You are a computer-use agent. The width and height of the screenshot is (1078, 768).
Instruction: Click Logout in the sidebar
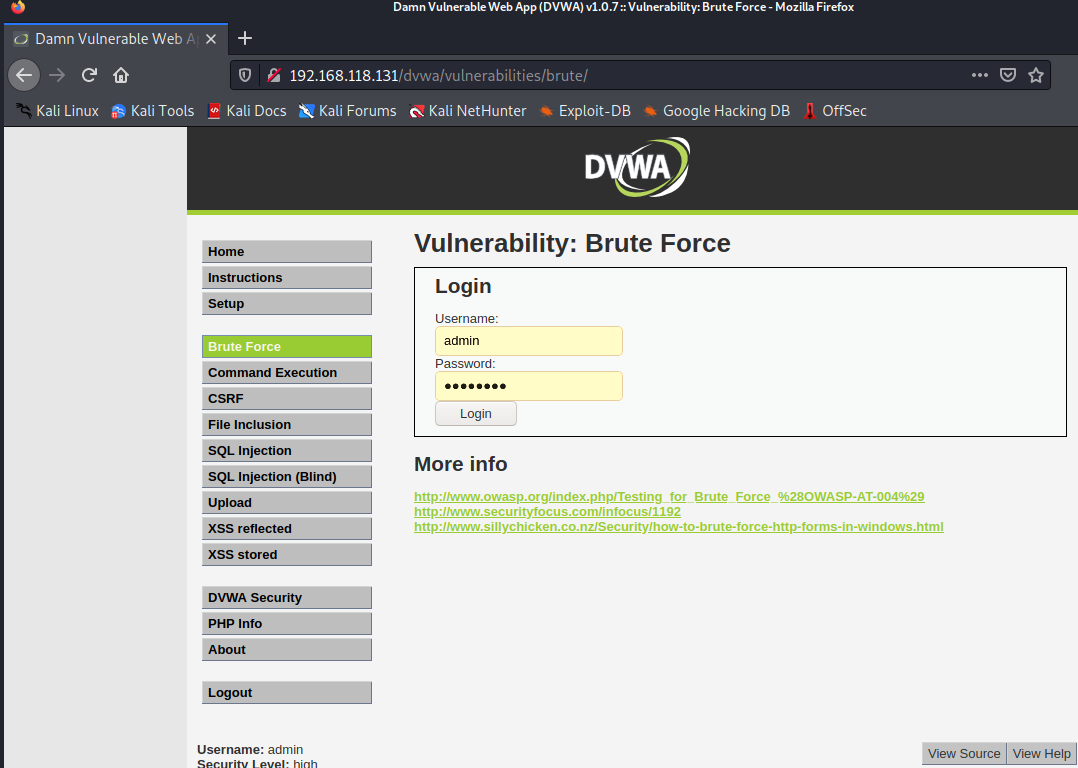point(287,692)
